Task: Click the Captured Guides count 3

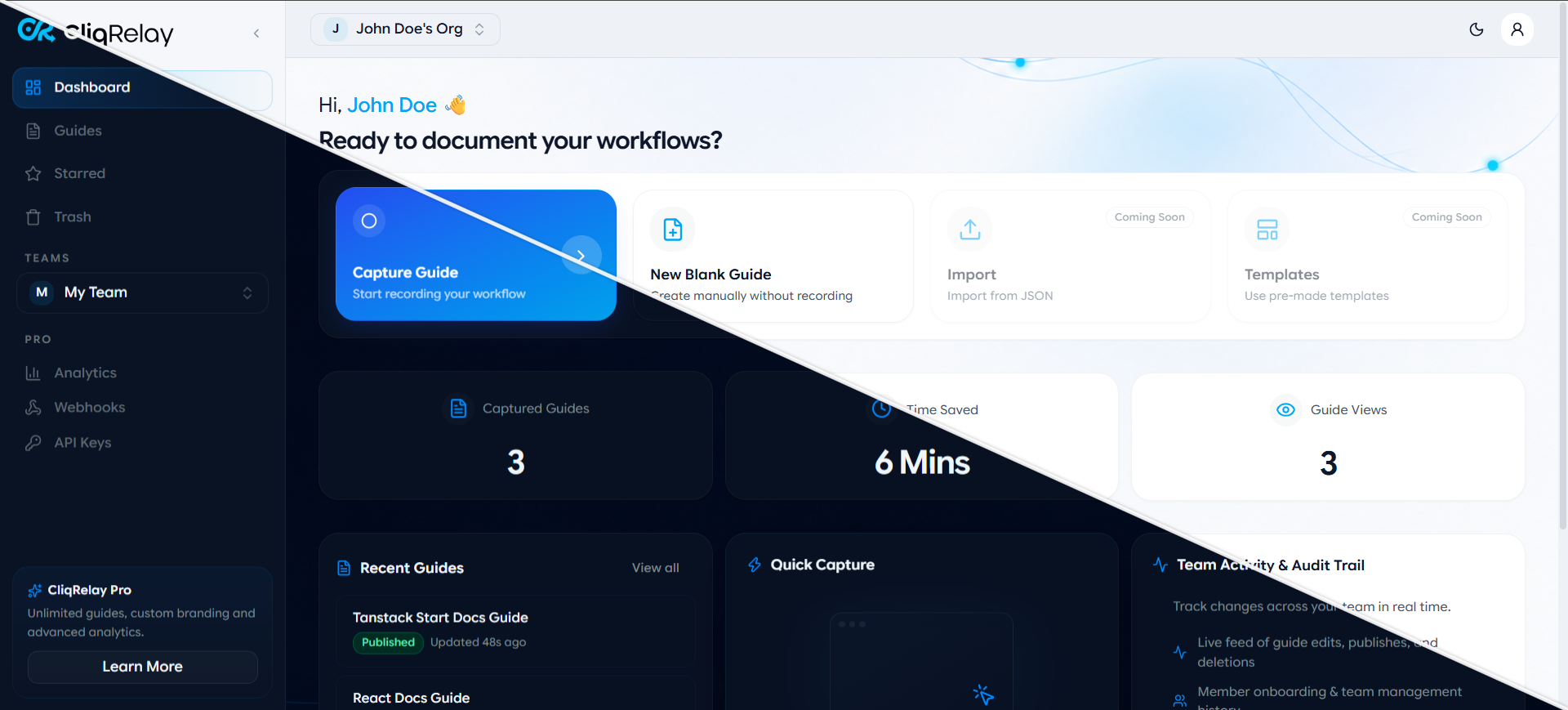Action: coord(516,462)
